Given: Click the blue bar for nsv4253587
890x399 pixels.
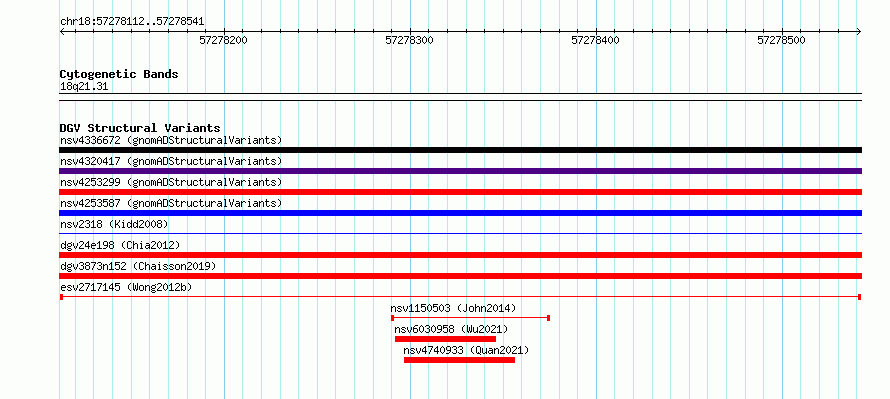Looking at the screenshot, I should pos(460,213).
